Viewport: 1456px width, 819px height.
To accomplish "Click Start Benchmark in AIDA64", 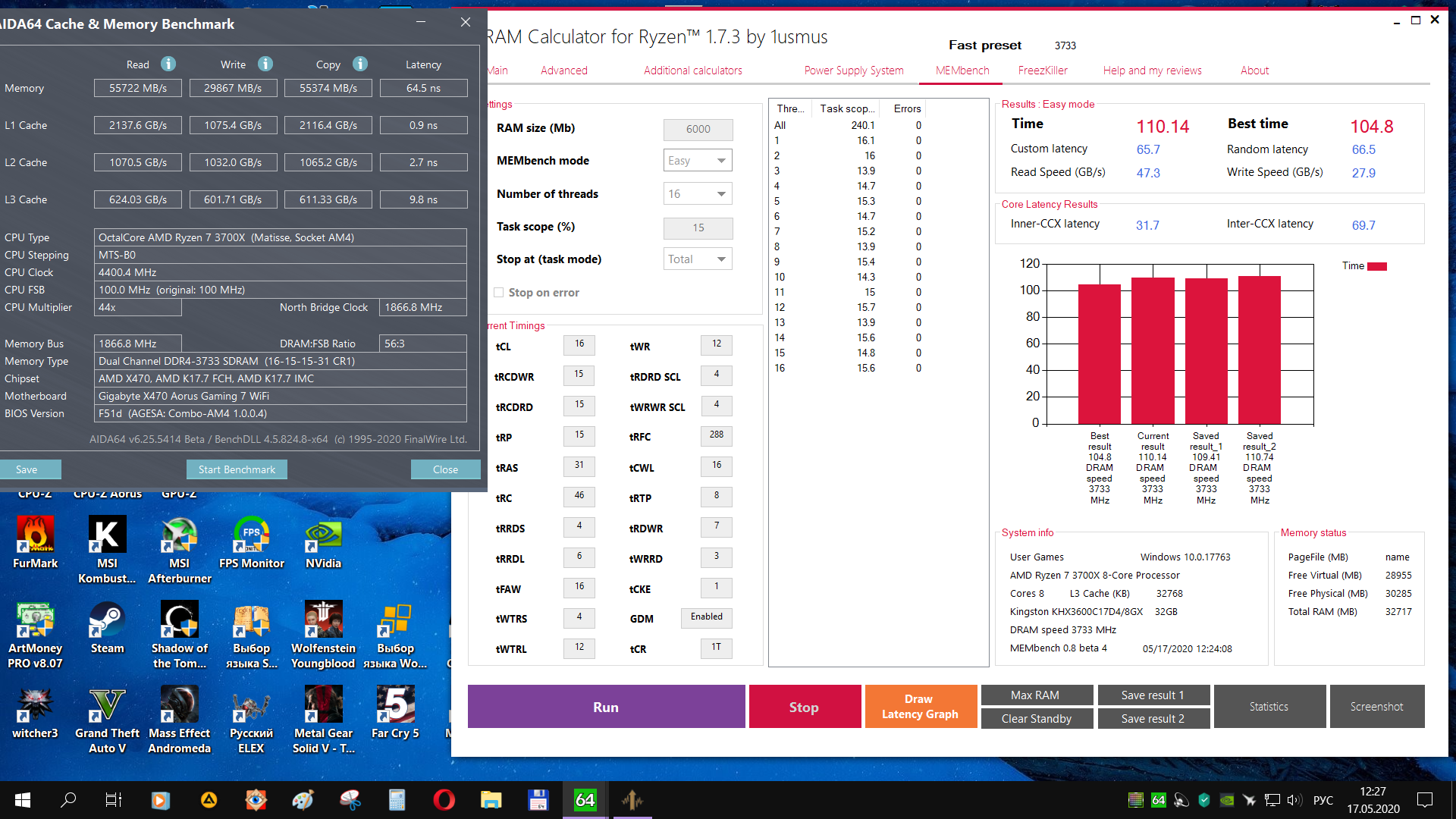I will point(237,469).
